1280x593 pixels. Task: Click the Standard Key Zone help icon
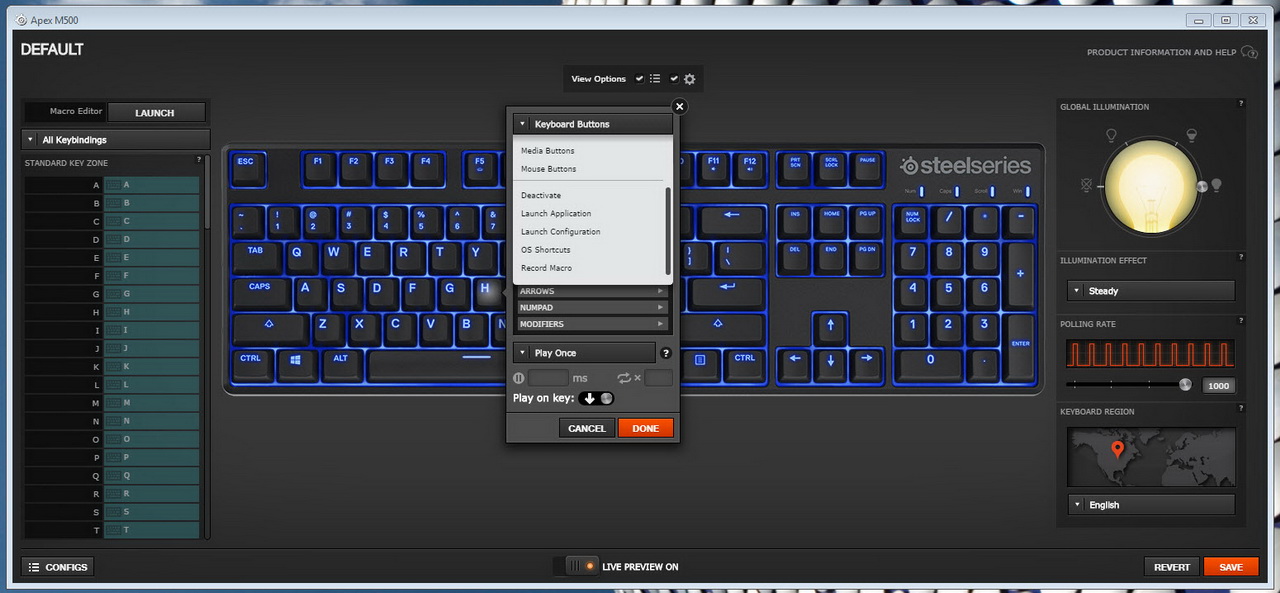(x=199, y=160)
